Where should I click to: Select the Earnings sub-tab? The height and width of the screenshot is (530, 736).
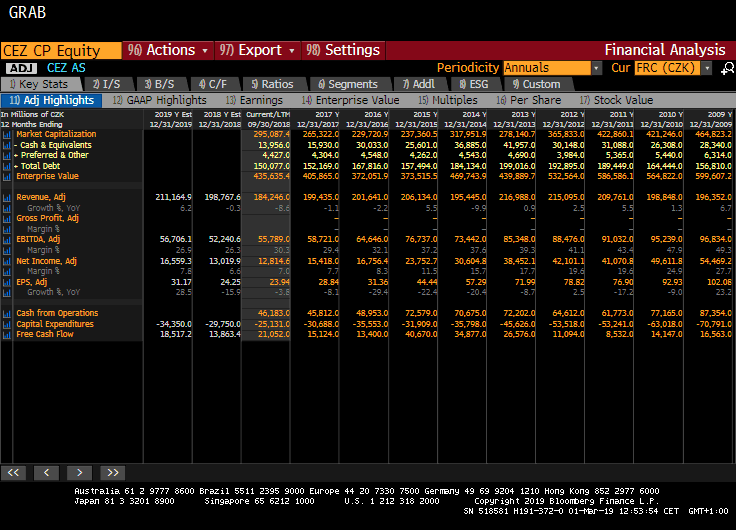pos(254,100)
